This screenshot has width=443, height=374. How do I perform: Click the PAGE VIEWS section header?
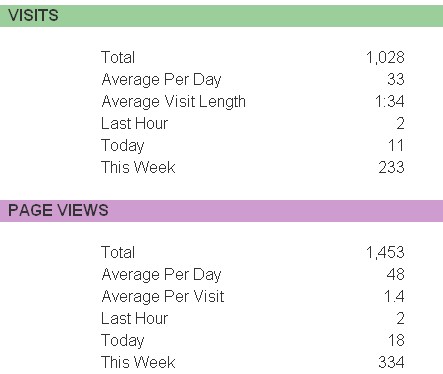[x=221, y=211]
